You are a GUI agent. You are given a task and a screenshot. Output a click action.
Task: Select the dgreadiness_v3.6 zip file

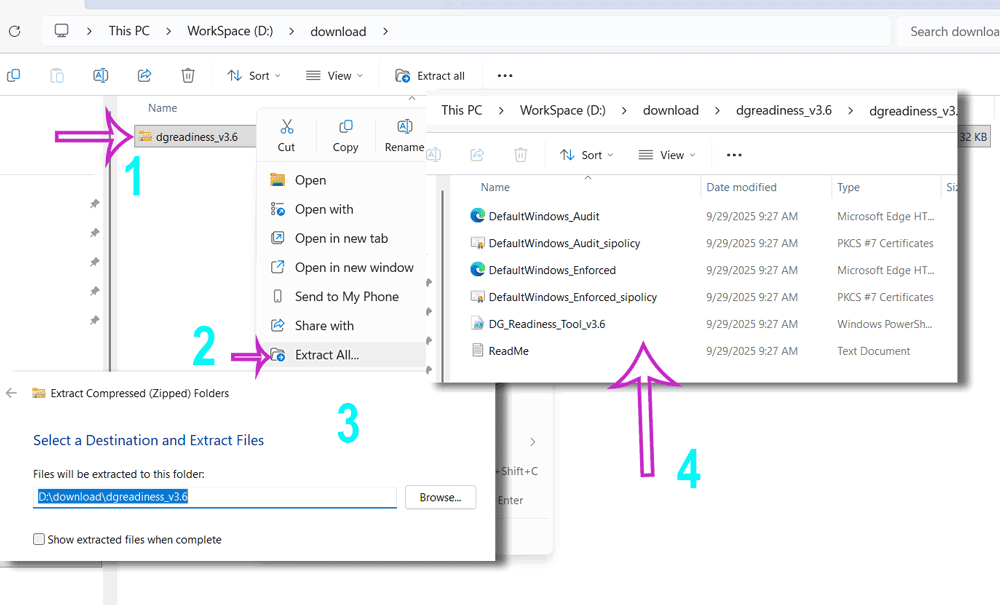(x=195, y=136)
